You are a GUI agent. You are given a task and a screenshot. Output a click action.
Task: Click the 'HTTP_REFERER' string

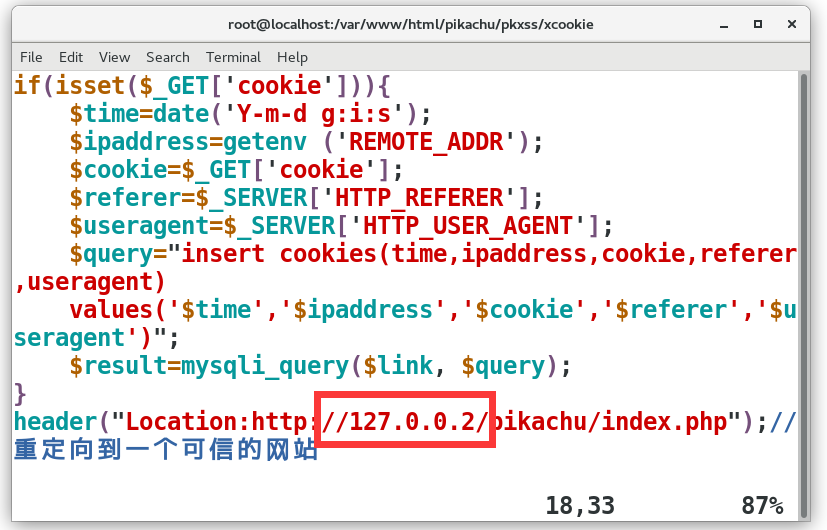tap(419, 197)
